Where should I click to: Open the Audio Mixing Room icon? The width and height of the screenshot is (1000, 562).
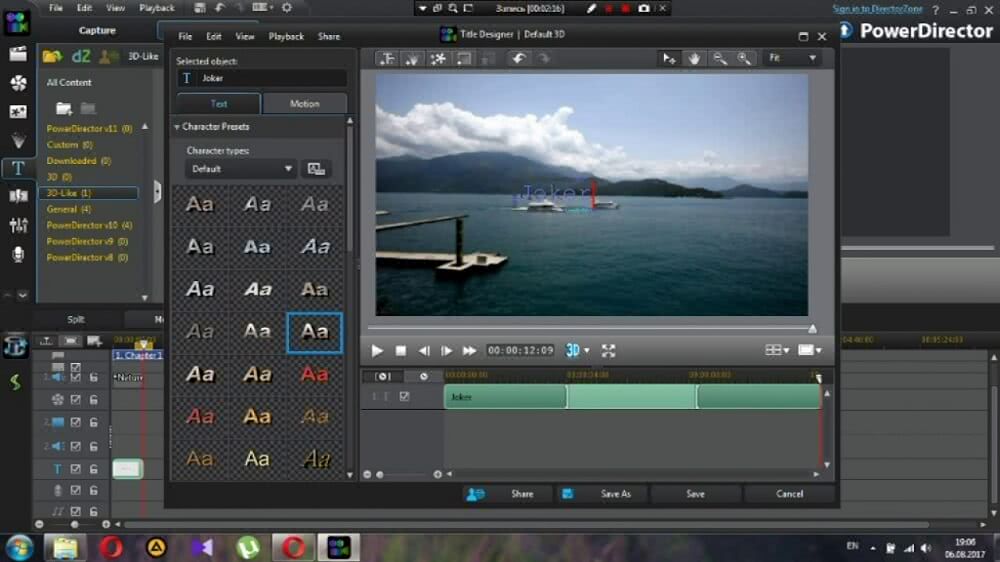[x=17, y=225]
